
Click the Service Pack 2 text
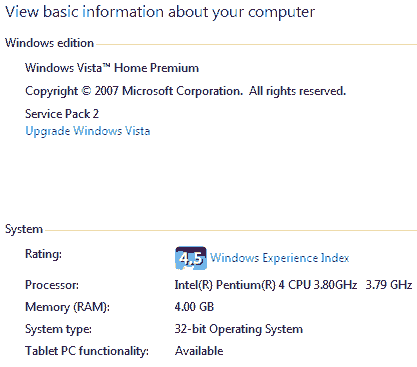pos(62,114)
